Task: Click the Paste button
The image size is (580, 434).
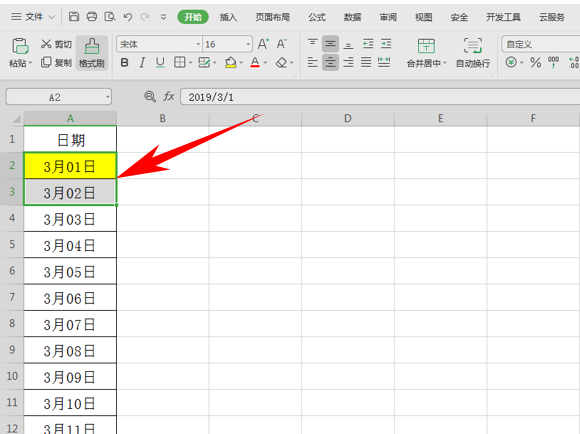Action: click(x=20, y=53)
